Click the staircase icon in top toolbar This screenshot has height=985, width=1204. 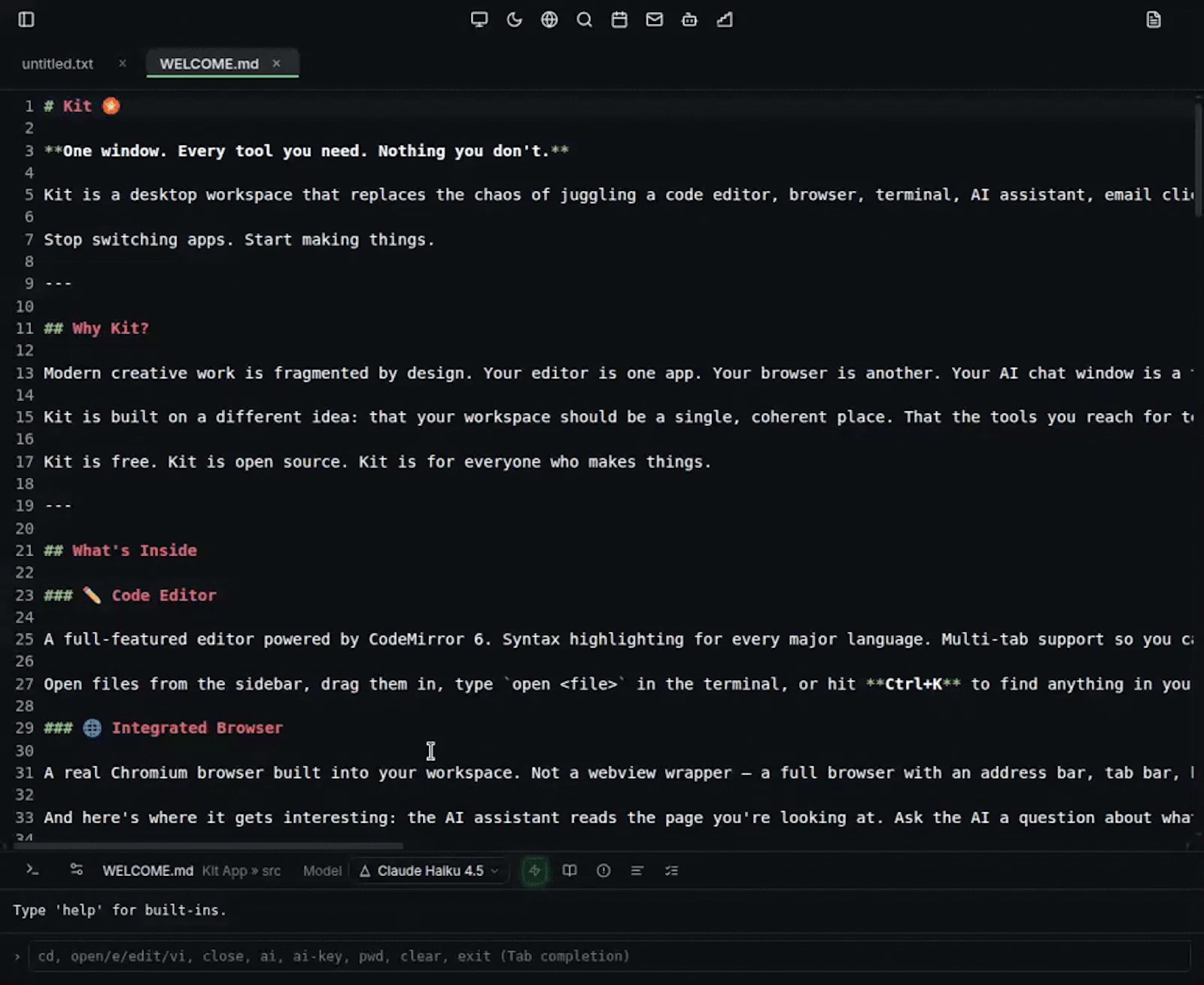pyautogui.click(x=725, y=20)
